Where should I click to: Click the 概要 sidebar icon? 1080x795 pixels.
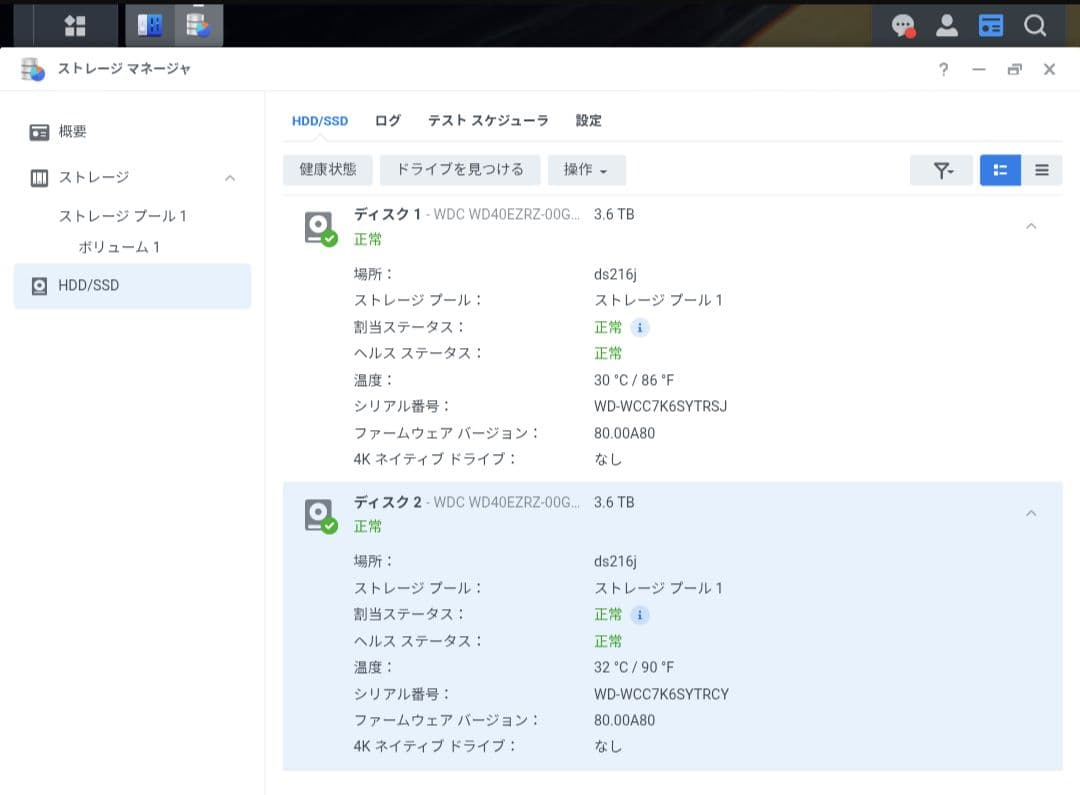point(39,131)
